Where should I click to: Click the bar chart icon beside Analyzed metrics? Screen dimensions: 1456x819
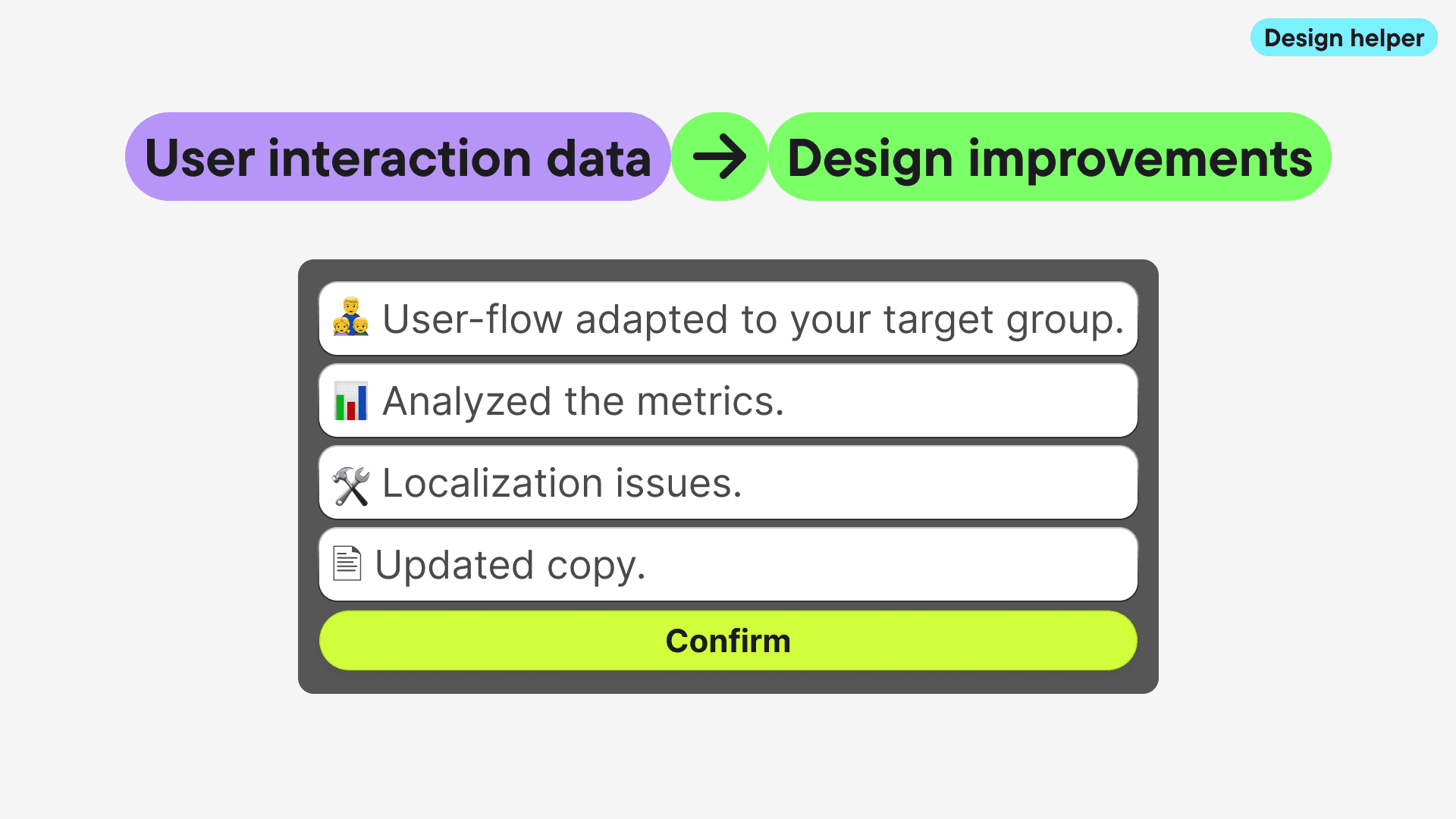click(350, 400)
